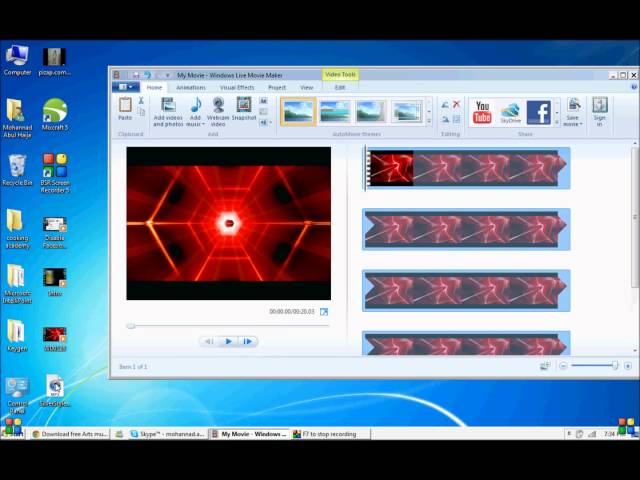Open the quick access toolbar customize arrow
Image resolution: width=640 pixels, height=480 pixels.
point(168,76)
